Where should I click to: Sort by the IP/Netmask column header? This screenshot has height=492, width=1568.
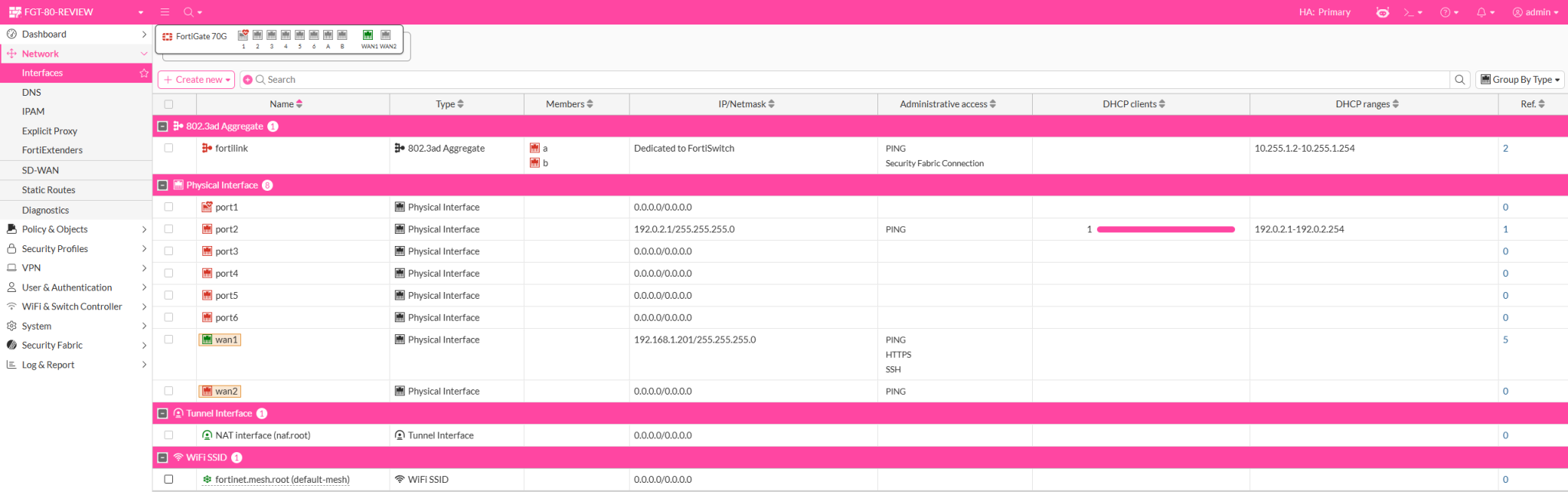point(746,104)
